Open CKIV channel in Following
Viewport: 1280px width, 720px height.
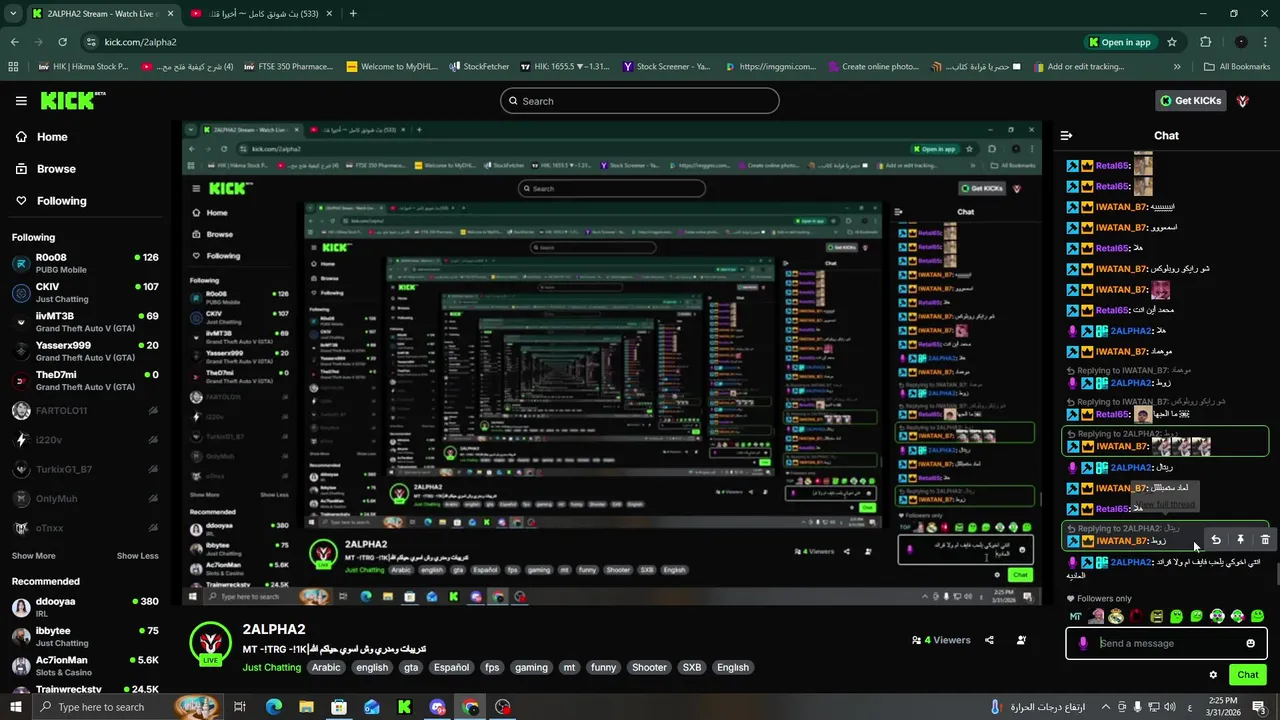[x=84, y=292]
